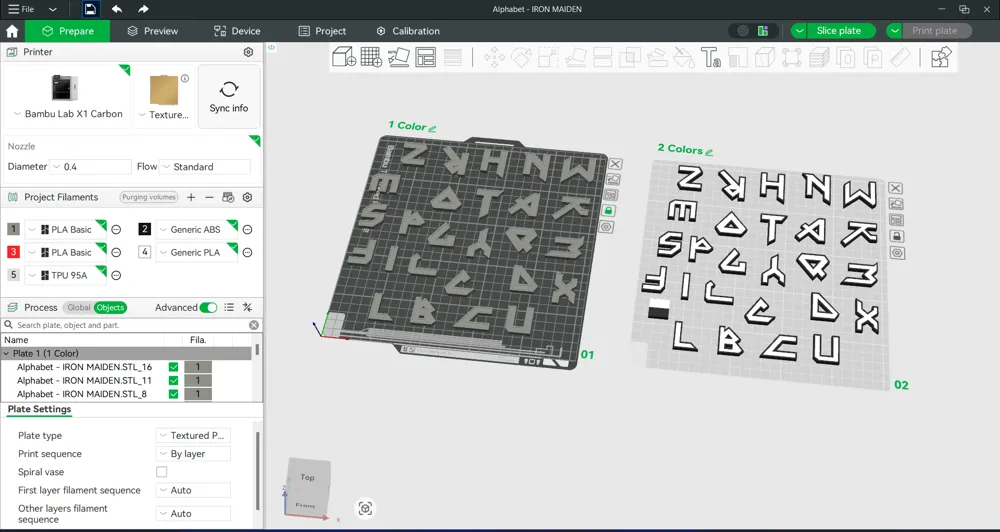Click the Variable layer height icon
This screenshot has width=1000, height=532.
pyautogui.click(x=453, y=57)
